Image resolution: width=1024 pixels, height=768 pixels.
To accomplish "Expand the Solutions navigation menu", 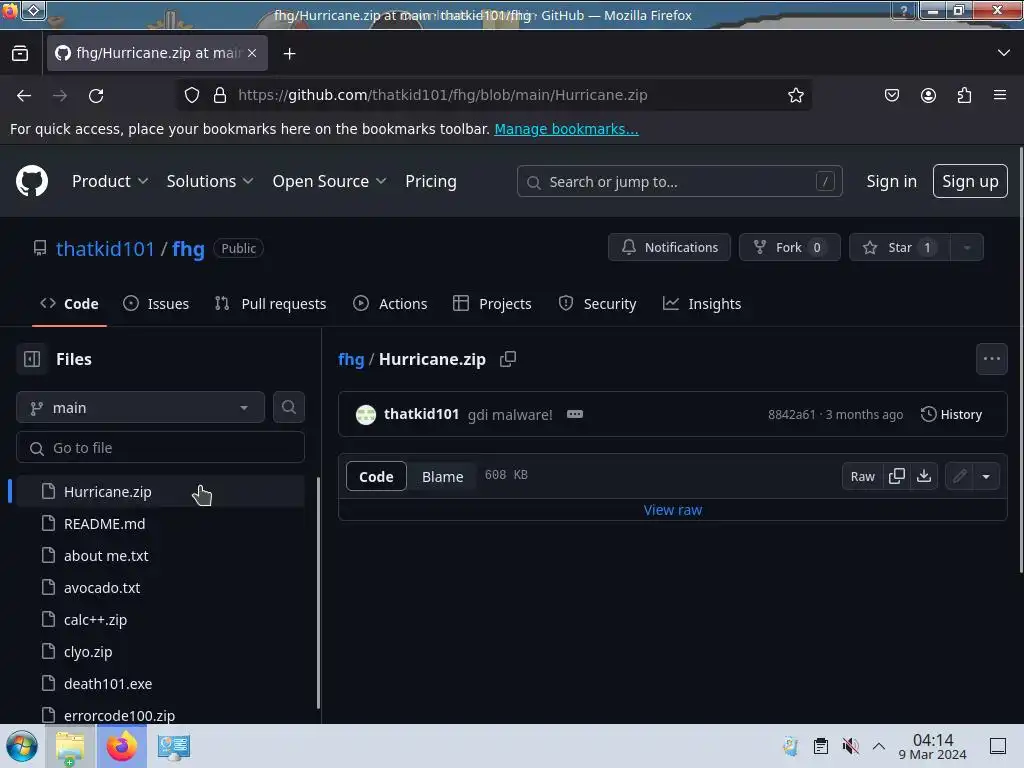I will tap(210, 181).
